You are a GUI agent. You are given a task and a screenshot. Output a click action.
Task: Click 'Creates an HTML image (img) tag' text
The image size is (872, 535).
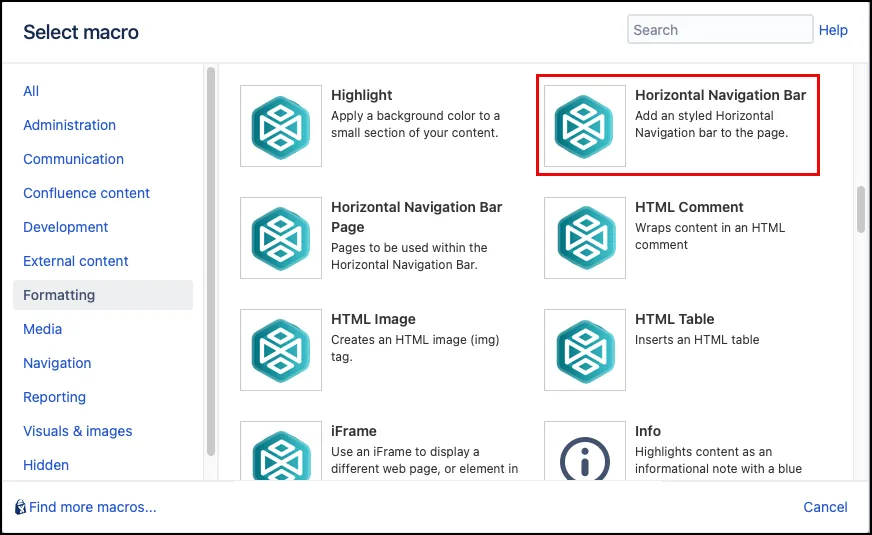(415, 348)
